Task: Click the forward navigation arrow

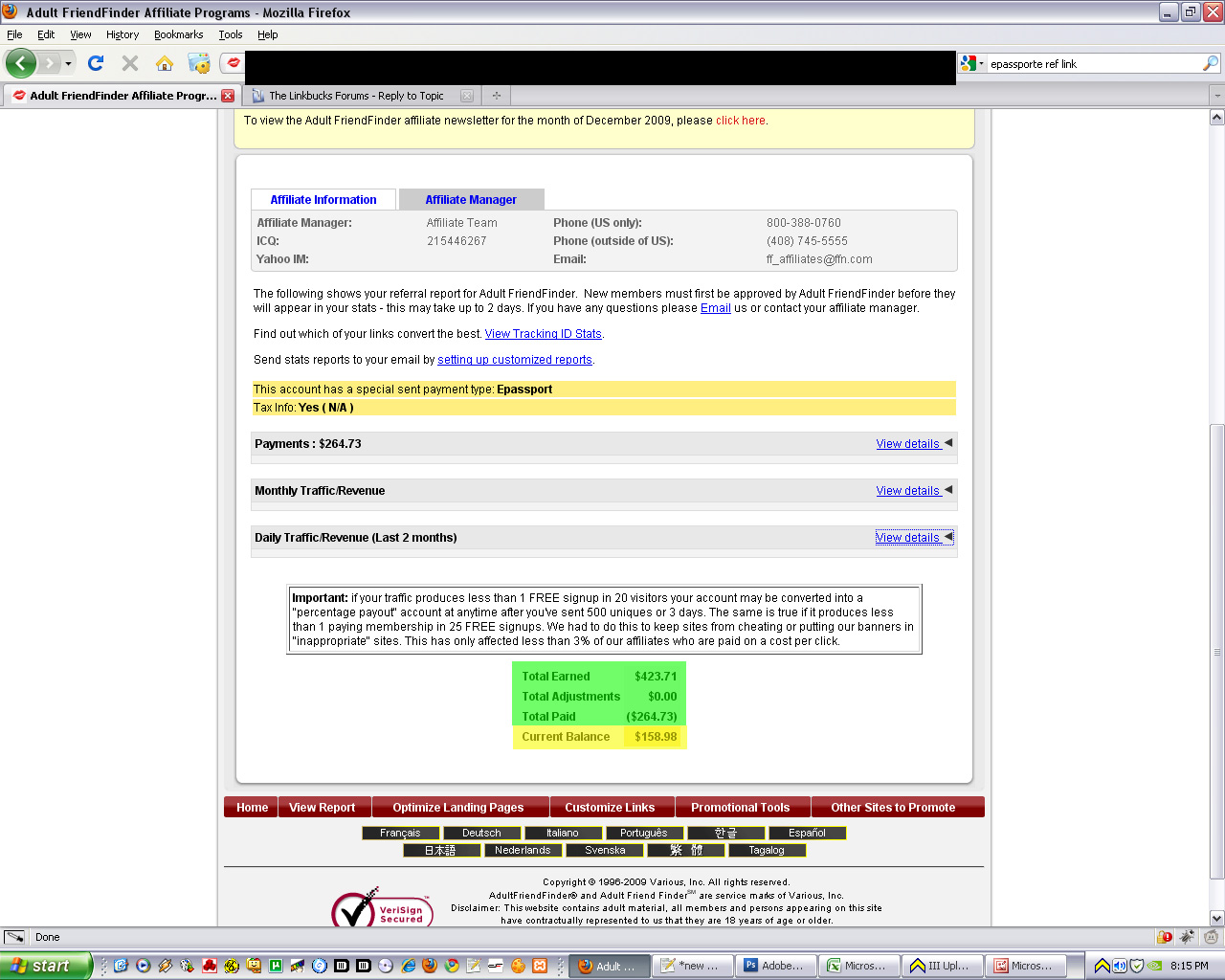Action: [50, 63]
